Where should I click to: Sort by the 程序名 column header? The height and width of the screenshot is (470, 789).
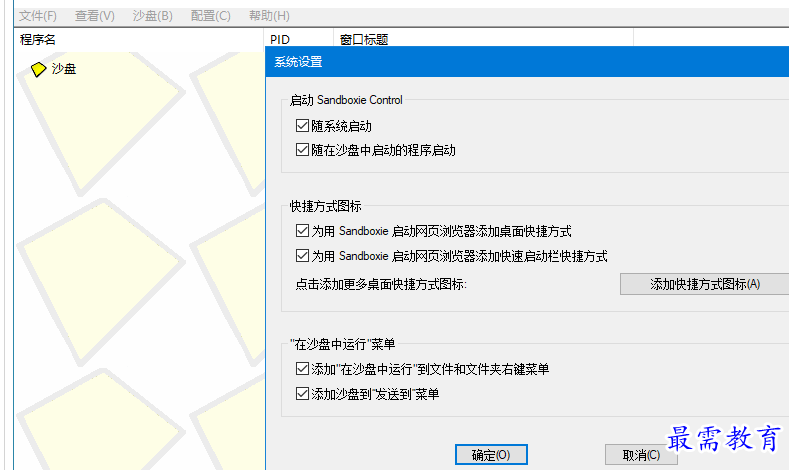[139, 39]
